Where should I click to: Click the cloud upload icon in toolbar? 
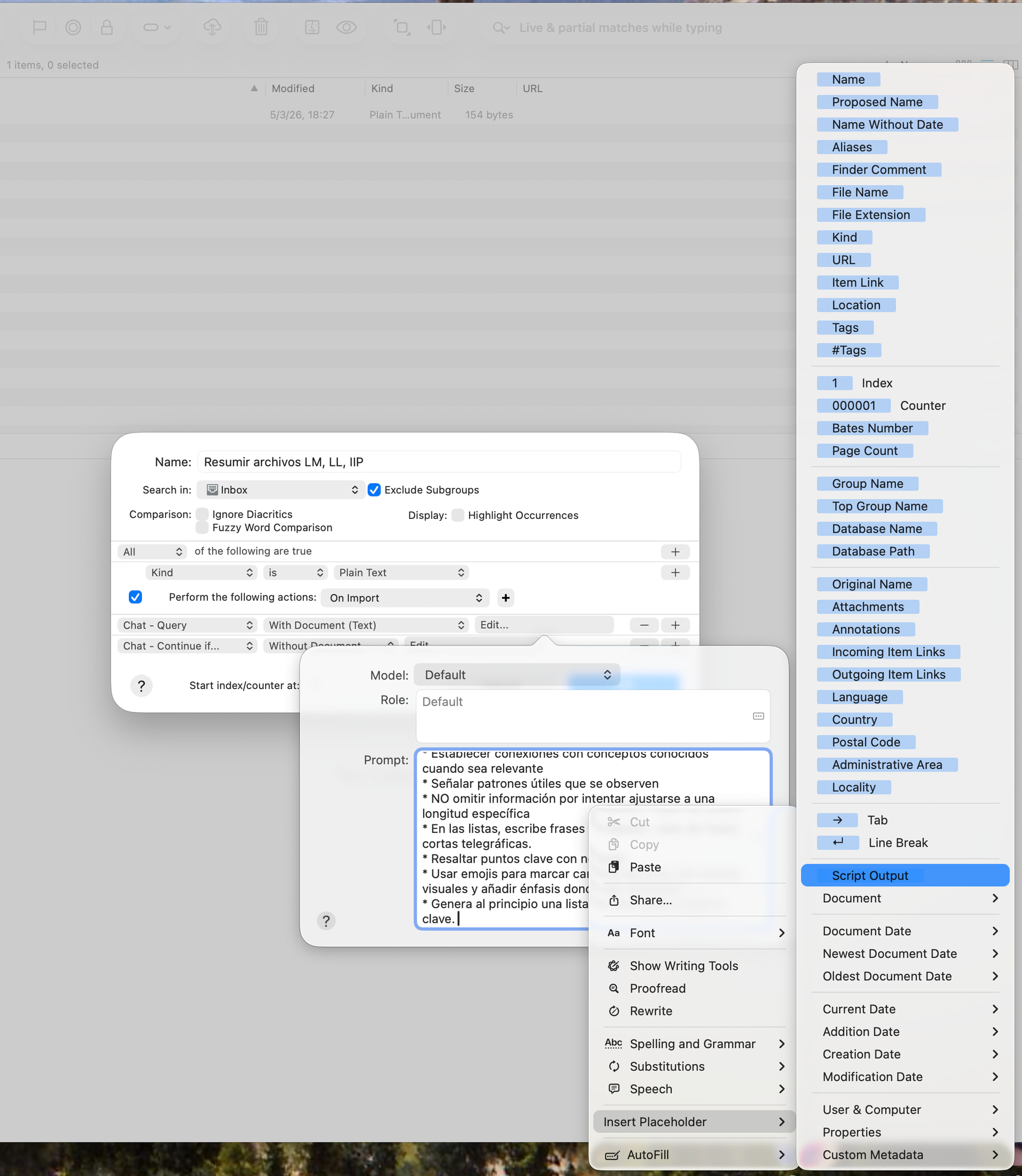[x=212, y=27]
